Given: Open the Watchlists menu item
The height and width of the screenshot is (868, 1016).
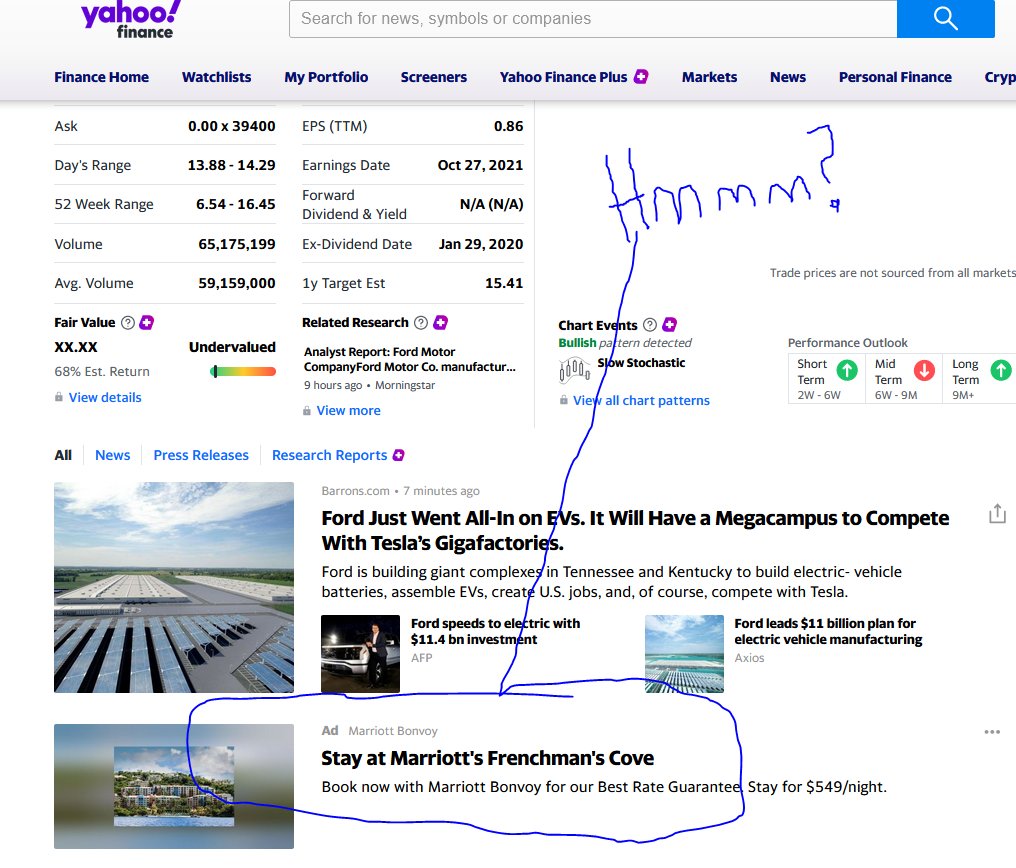Looking at the screenshot, I should [216, 77].
